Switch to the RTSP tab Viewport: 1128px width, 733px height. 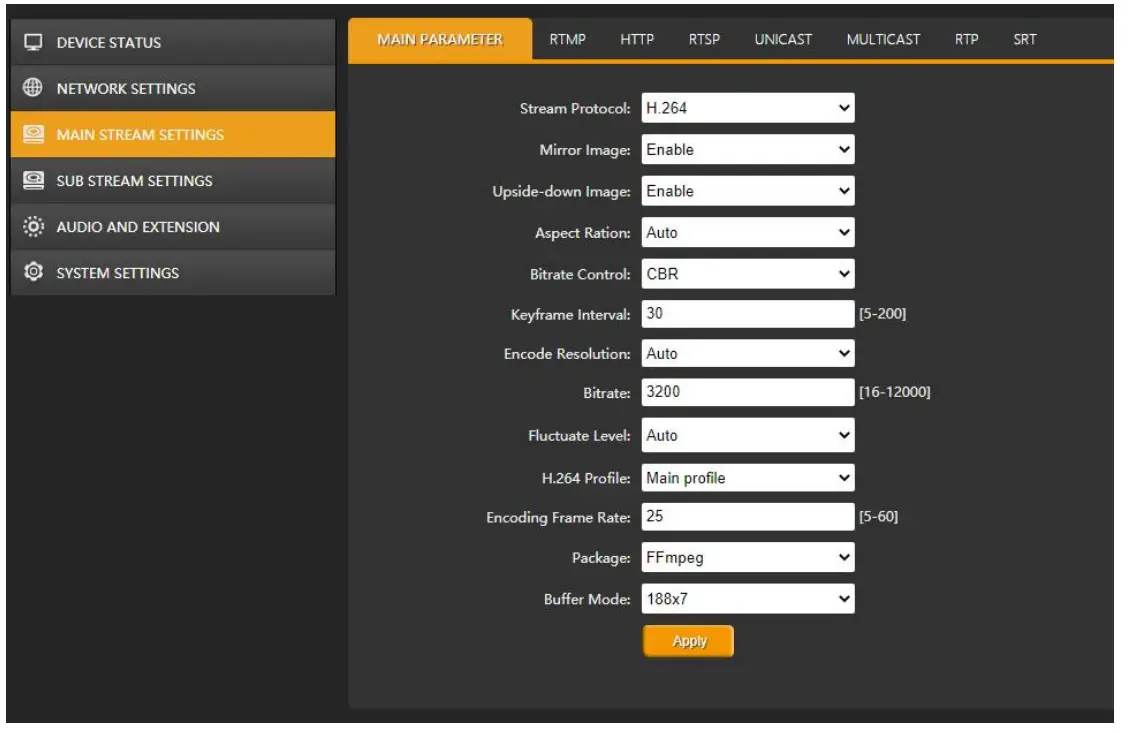click(704, 40)
